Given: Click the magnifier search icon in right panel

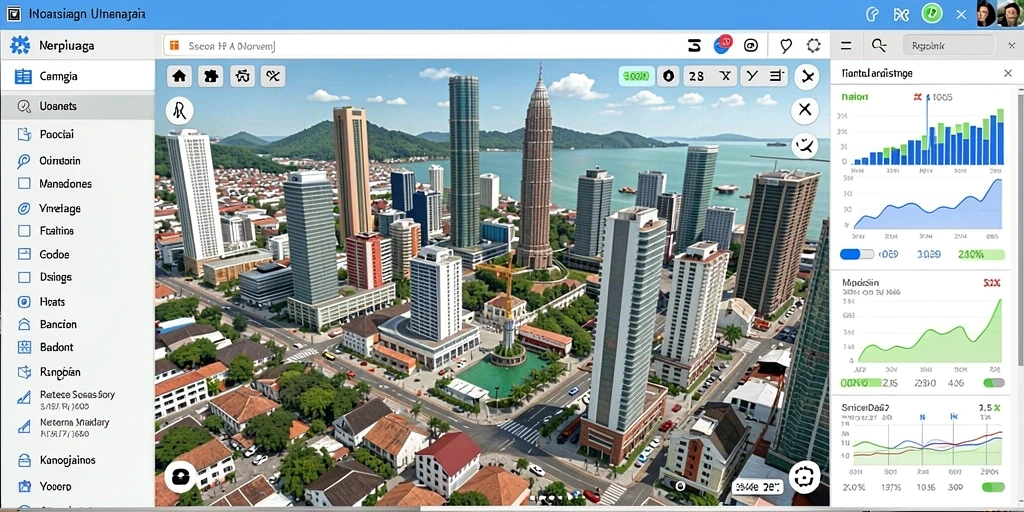Looking at the screenshot, I should [879, 46].
